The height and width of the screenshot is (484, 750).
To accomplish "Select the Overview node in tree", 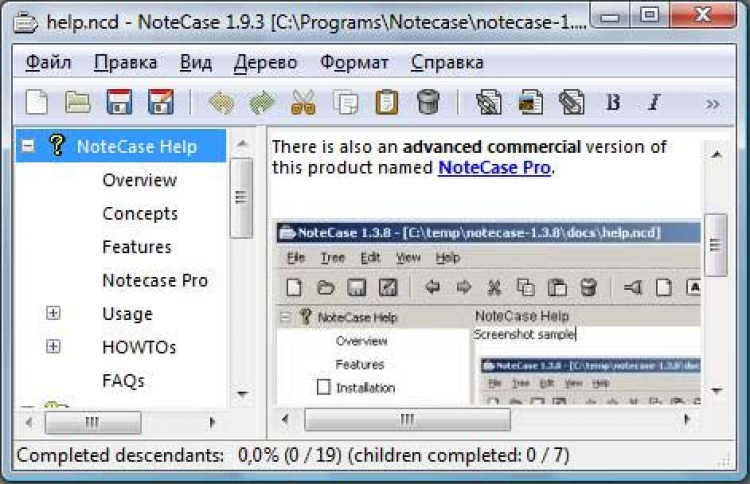I will (140, 180).
